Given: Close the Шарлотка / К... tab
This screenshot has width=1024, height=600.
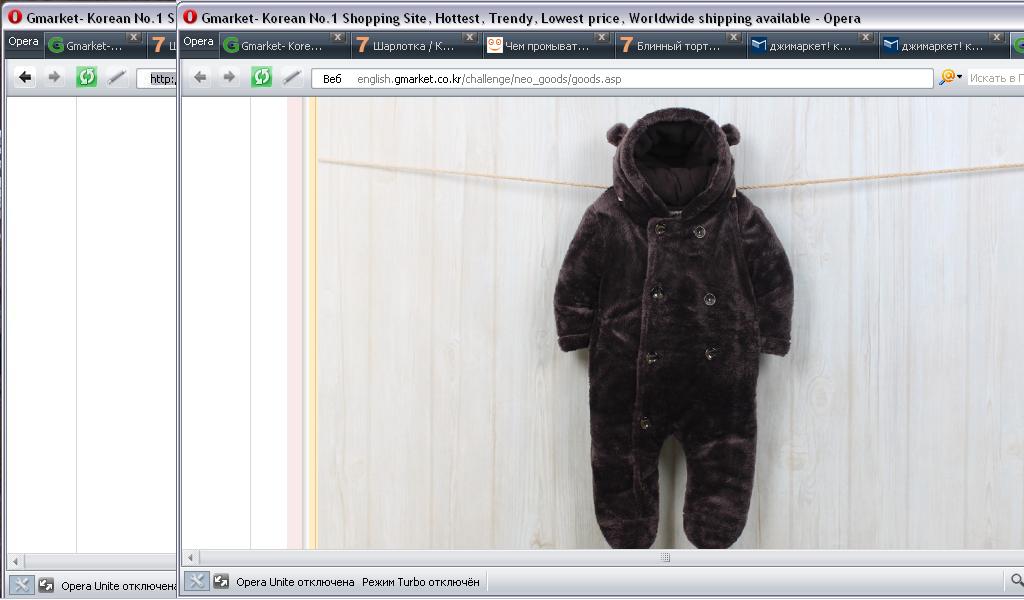Looking at the screenshot, I should coord(470,38).
